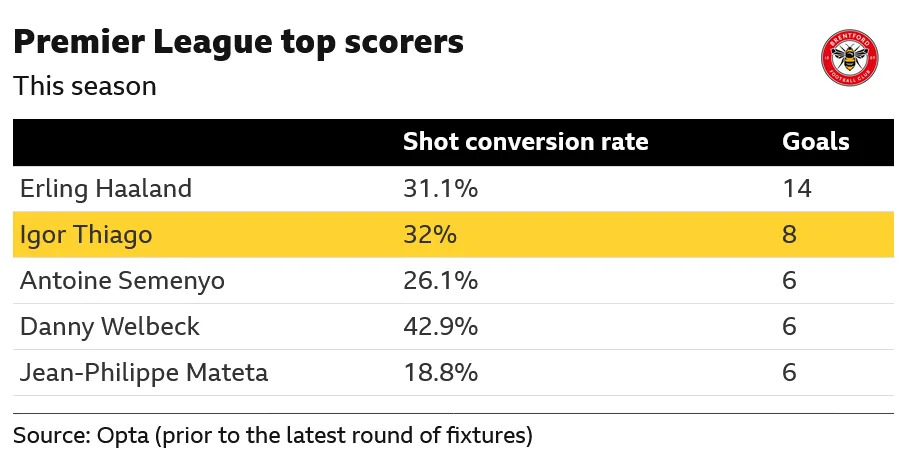The image size is (909, 459).
Task: Click the highlighted Igor Thiago name
Action: pos(82,235)
